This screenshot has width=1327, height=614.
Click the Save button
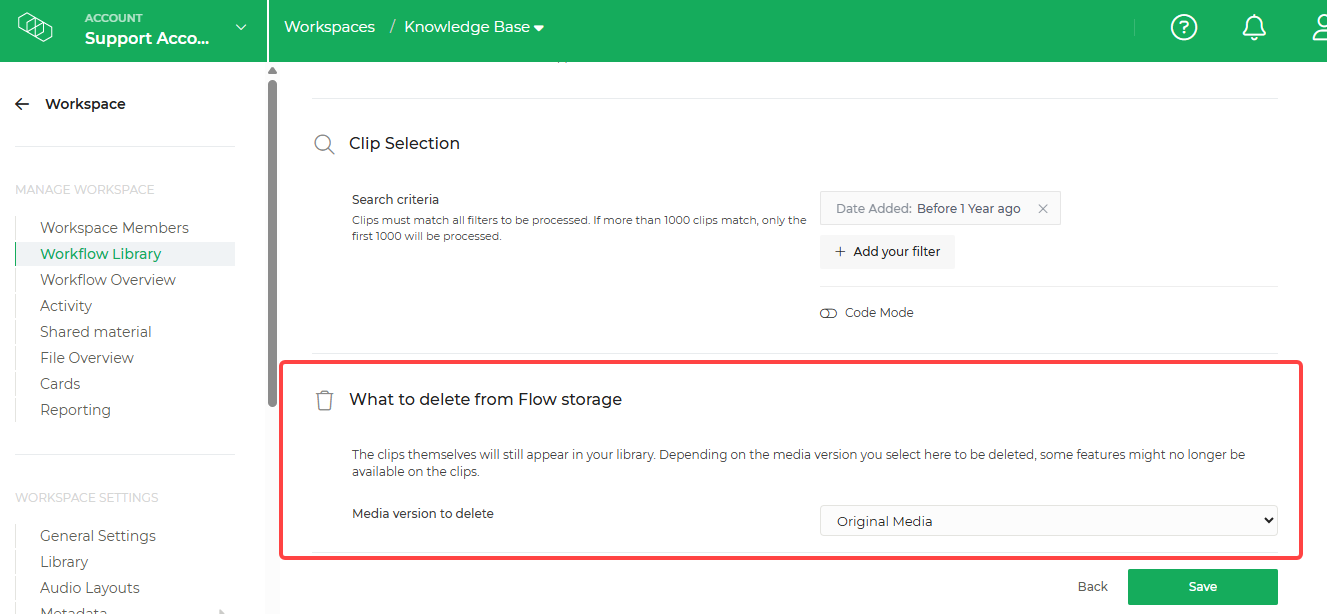(x=1202, y=587)
